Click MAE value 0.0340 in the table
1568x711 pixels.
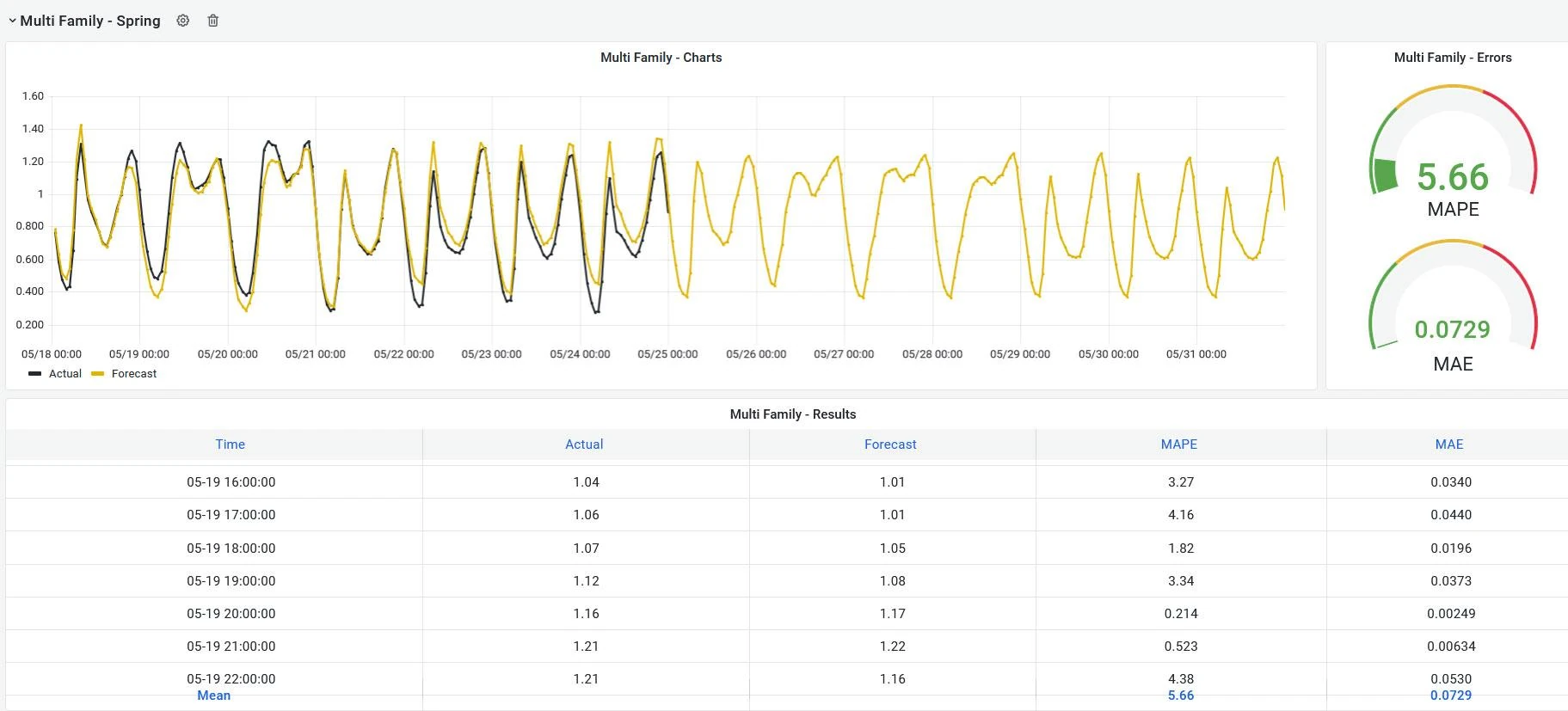coord(1451,482)
